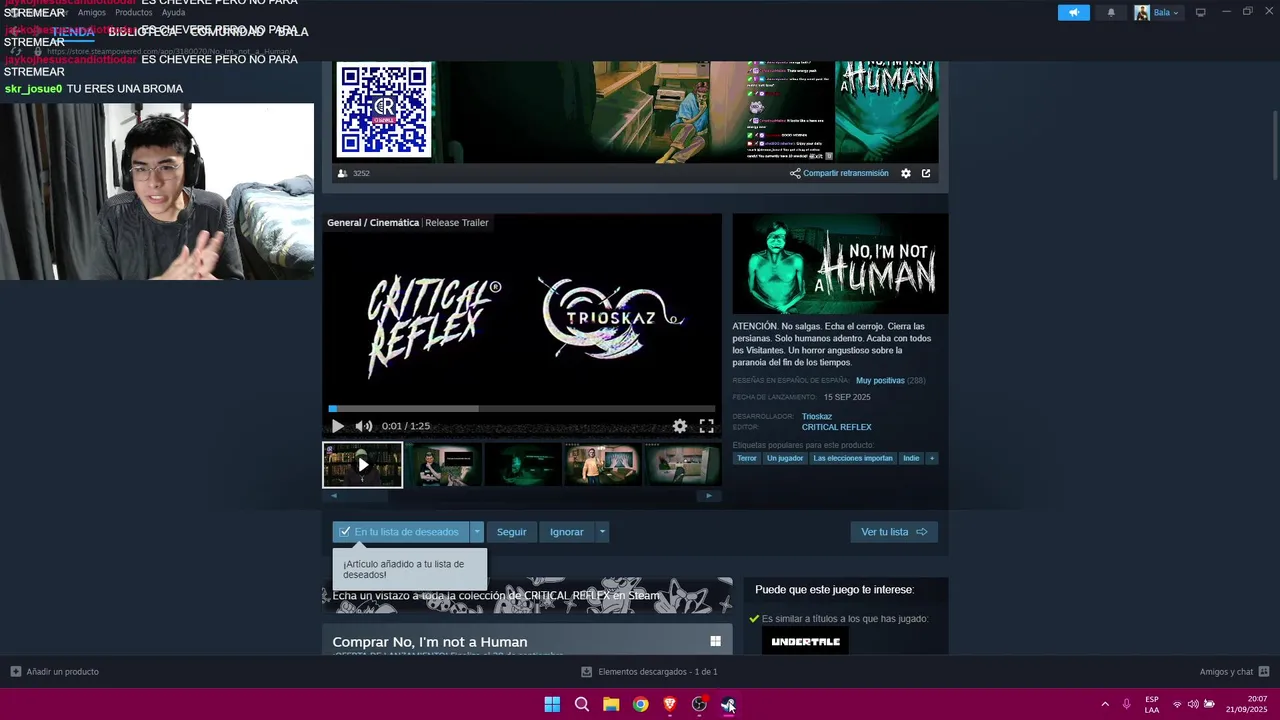Image resolution: width=1280 pixels, height=720 pixels.
Task: Select the TIENDA tab
Action: (x=72, y=31)
